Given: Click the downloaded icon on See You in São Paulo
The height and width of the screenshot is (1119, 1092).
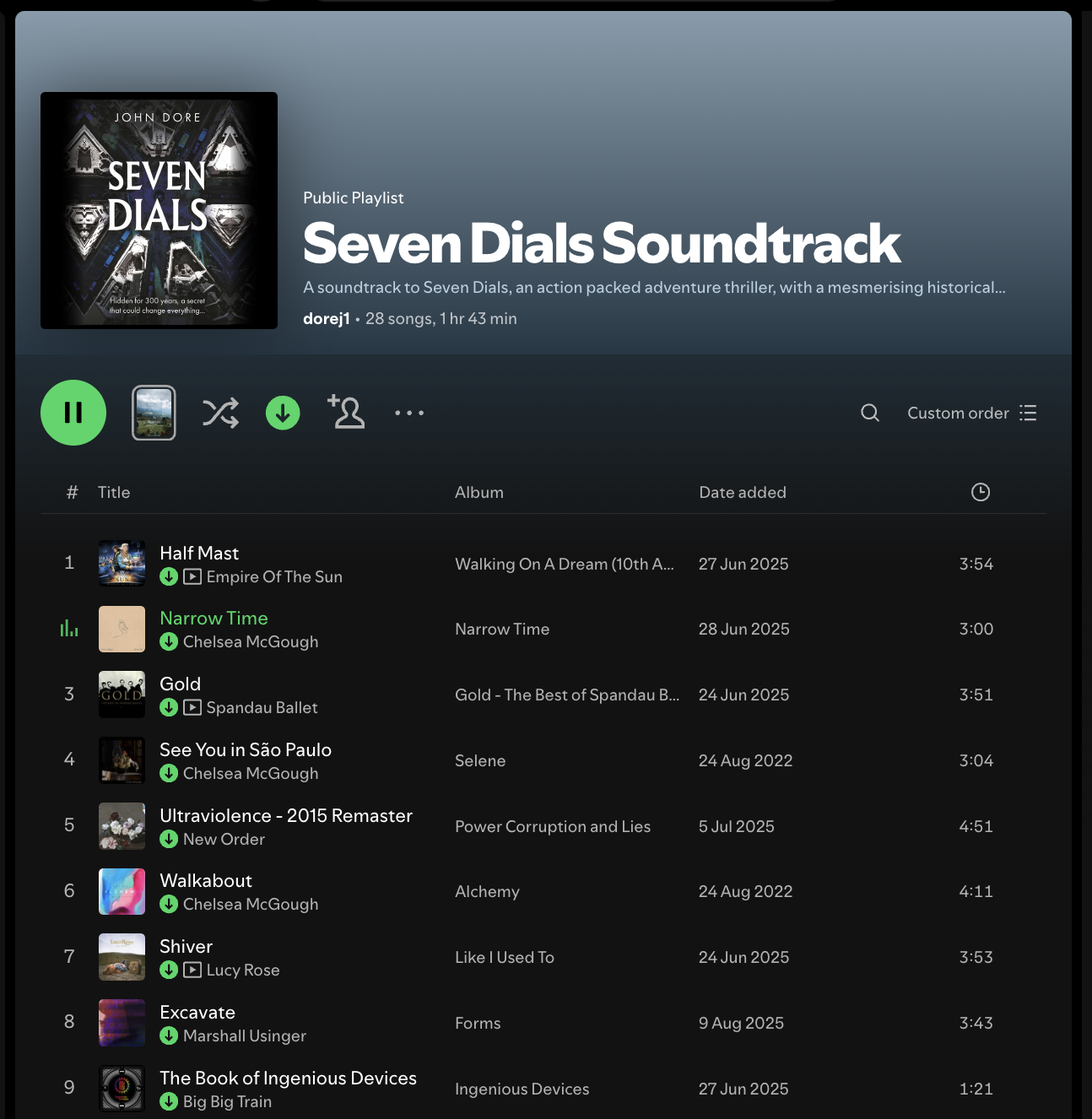Looking at the screenshot, I should (x=169, y=773).
